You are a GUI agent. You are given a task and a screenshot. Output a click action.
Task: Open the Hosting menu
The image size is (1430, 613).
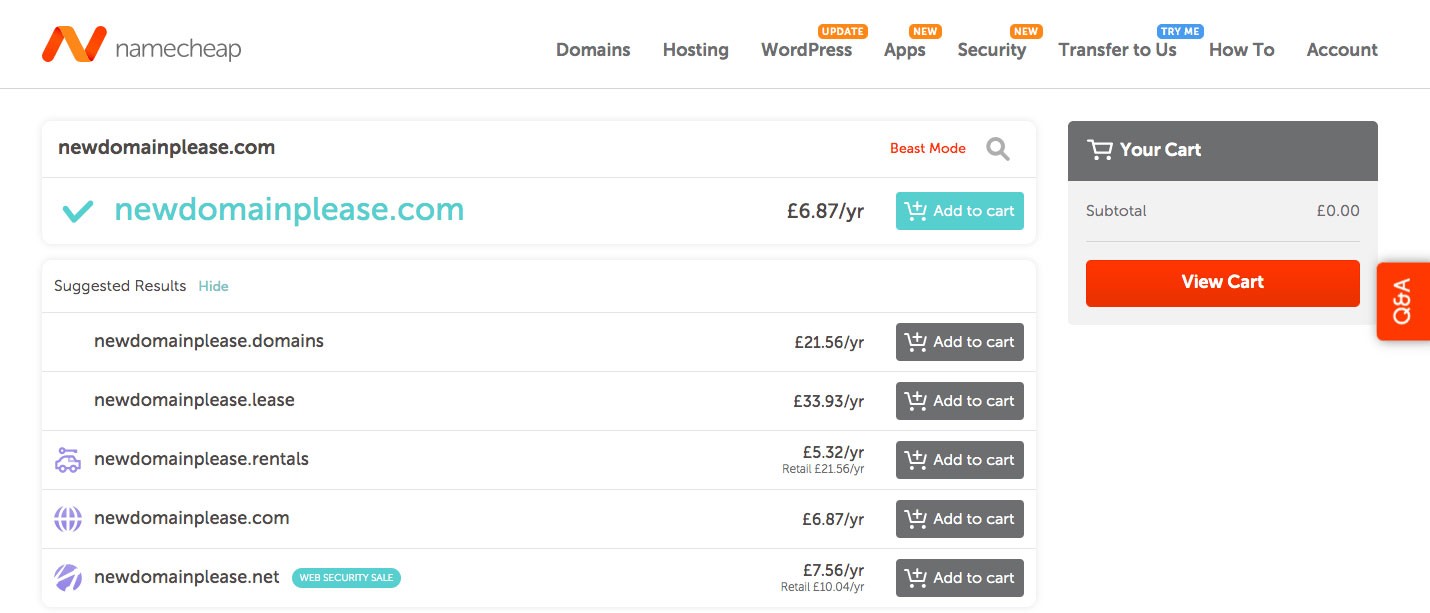pos(695,50)
